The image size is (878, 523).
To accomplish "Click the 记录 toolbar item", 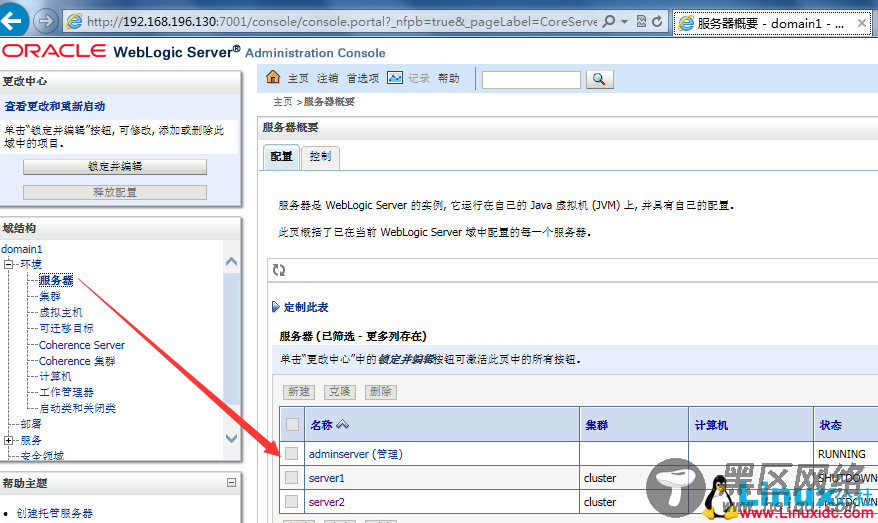I will pos(419,78).
